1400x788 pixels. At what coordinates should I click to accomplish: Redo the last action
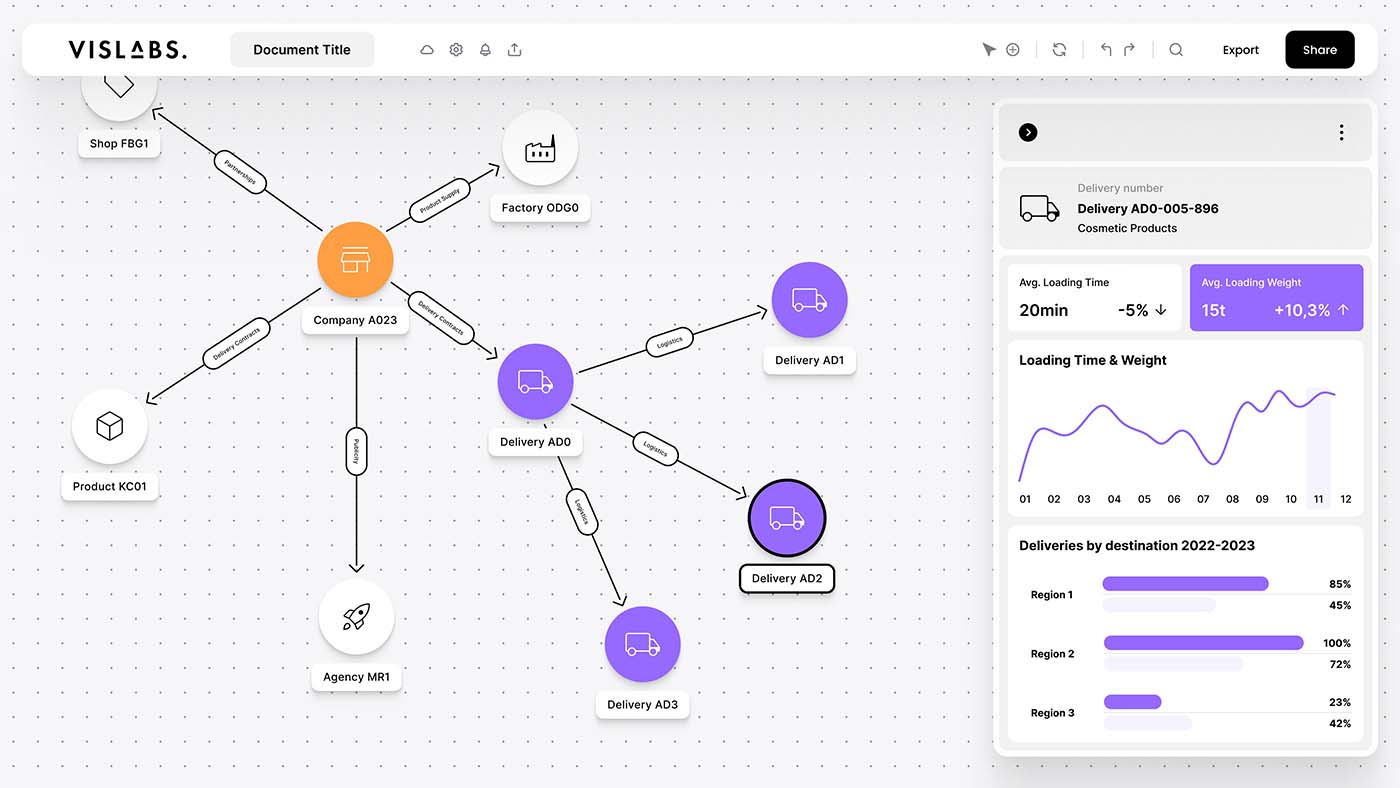coord(1129,50)
